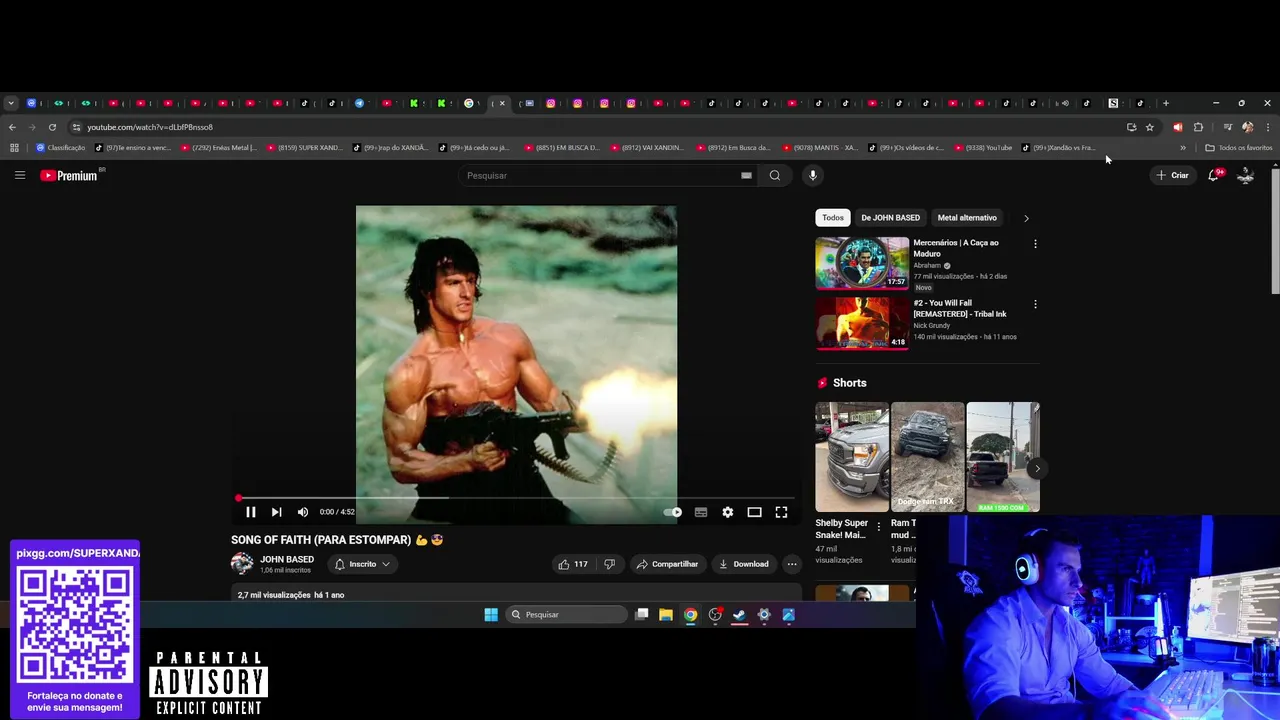This screenshot has height=720, width=1280.
Task: Close the active browser tab
Action: [502, 103]
